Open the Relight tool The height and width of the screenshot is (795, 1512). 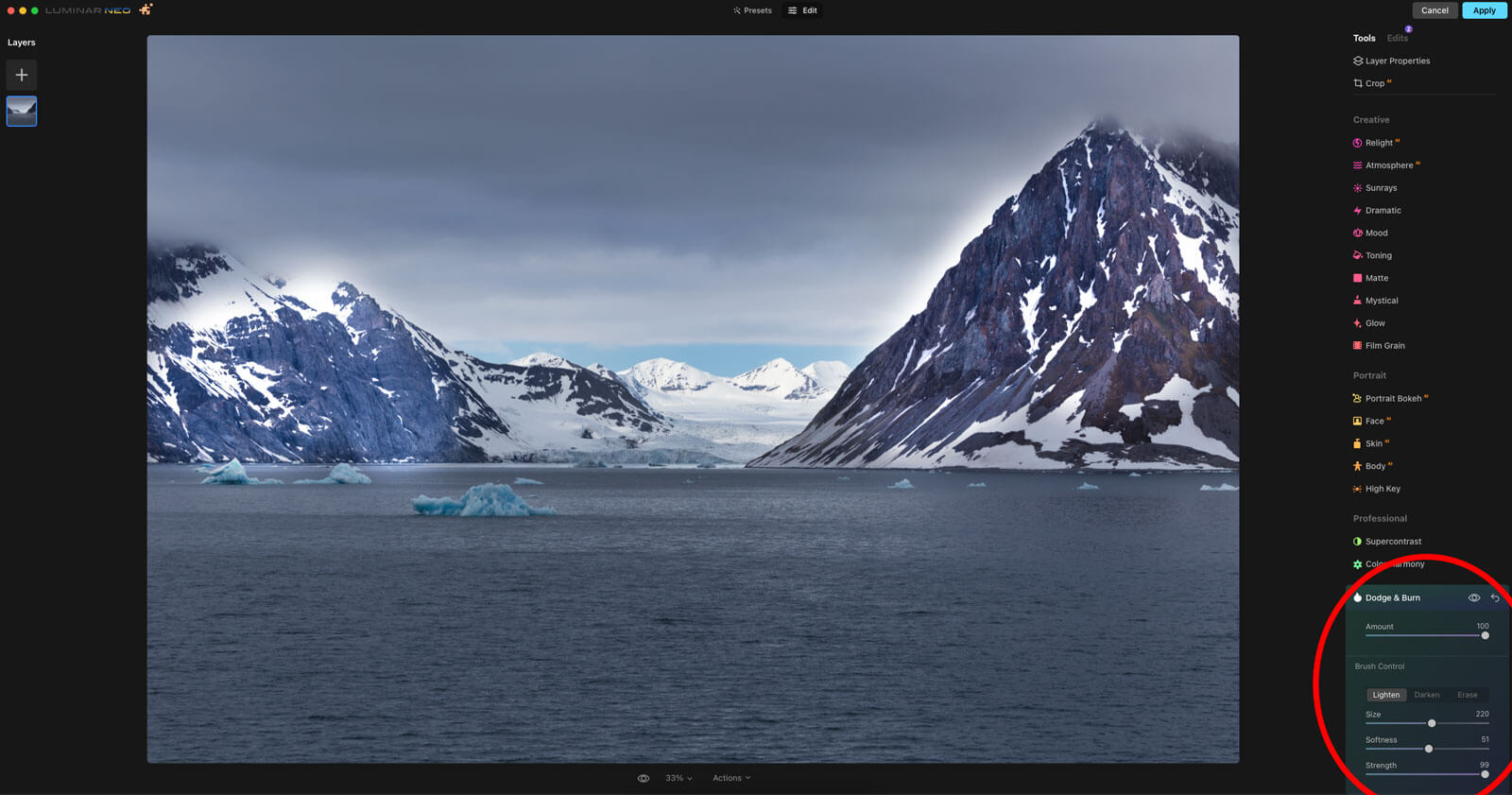pyautogui.click(x=1379, y=143)
